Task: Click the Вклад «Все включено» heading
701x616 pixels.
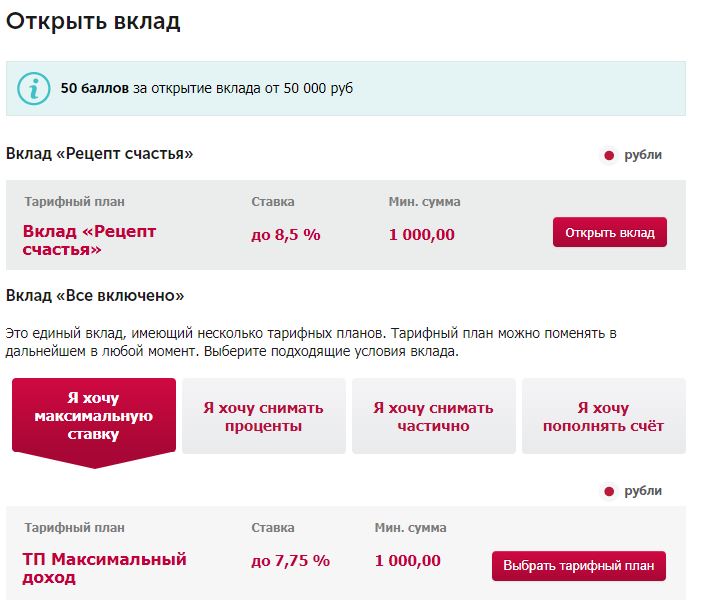Action: 95,295
